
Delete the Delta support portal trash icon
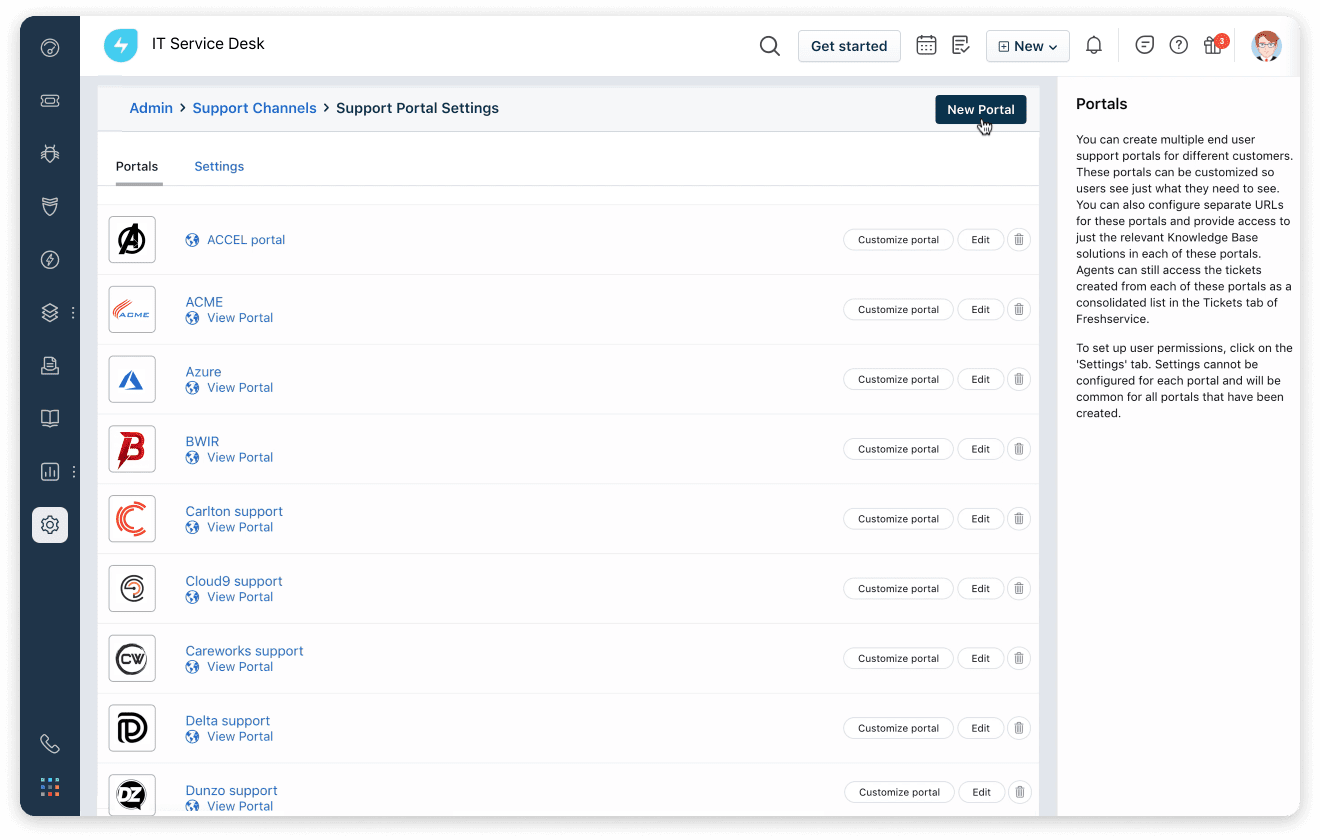point(1019,728)
